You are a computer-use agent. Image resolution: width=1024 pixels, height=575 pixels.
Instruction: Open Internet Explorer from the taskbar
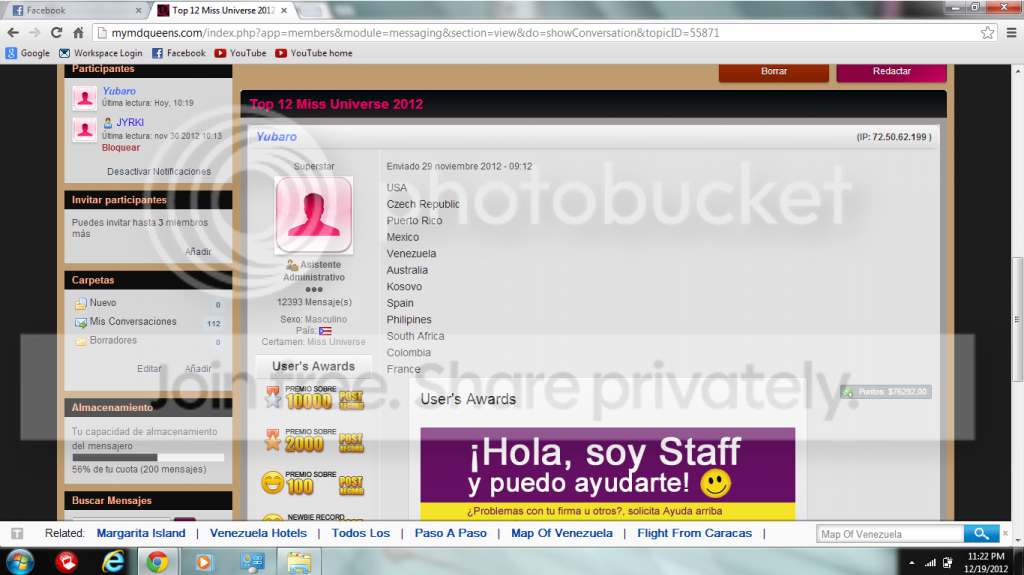click(x=113, y=561)
